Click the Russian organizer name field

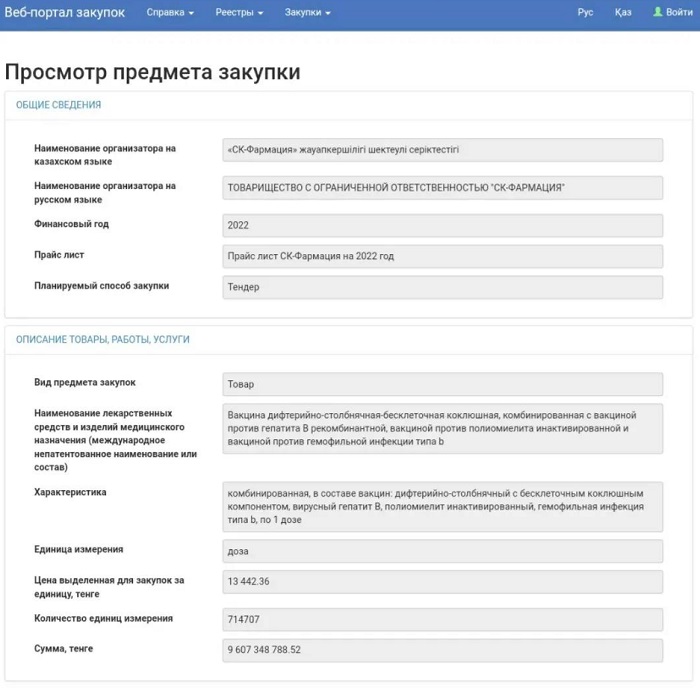443,188
